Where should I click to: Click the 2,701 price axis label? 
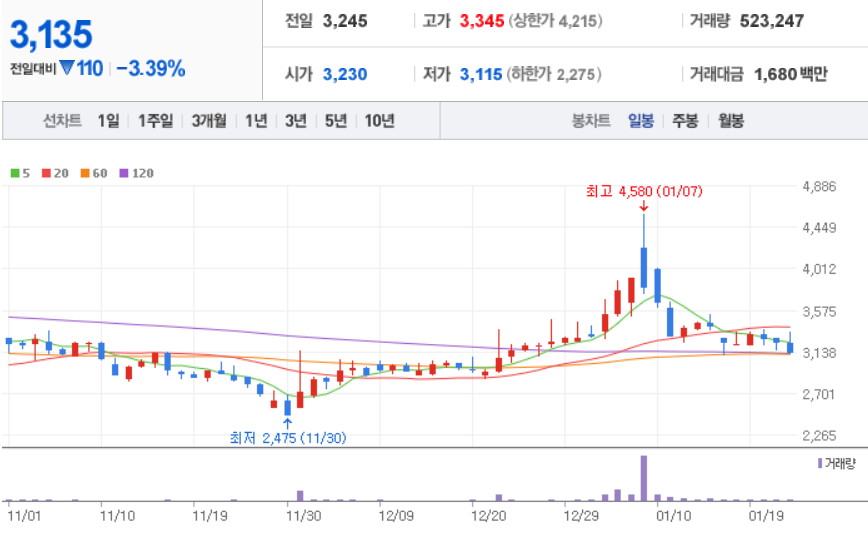(x=819, y=394)
